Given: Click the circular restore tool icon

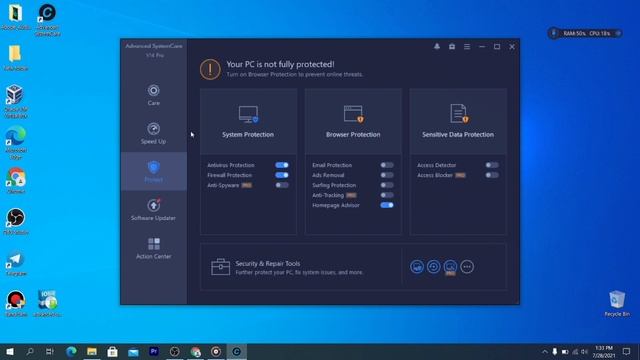Looking at the screenshot, I should tap(433, 267).
